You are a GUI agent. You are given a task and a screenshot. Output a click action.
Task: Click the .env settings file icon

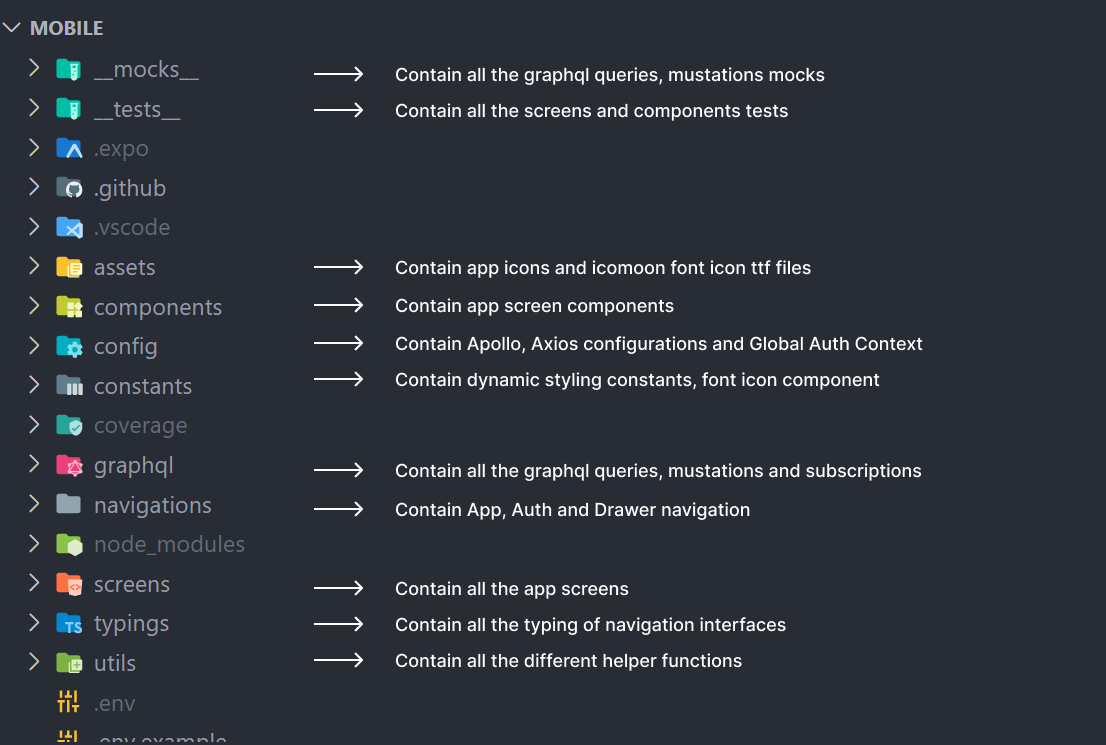(x=68, y=702)
